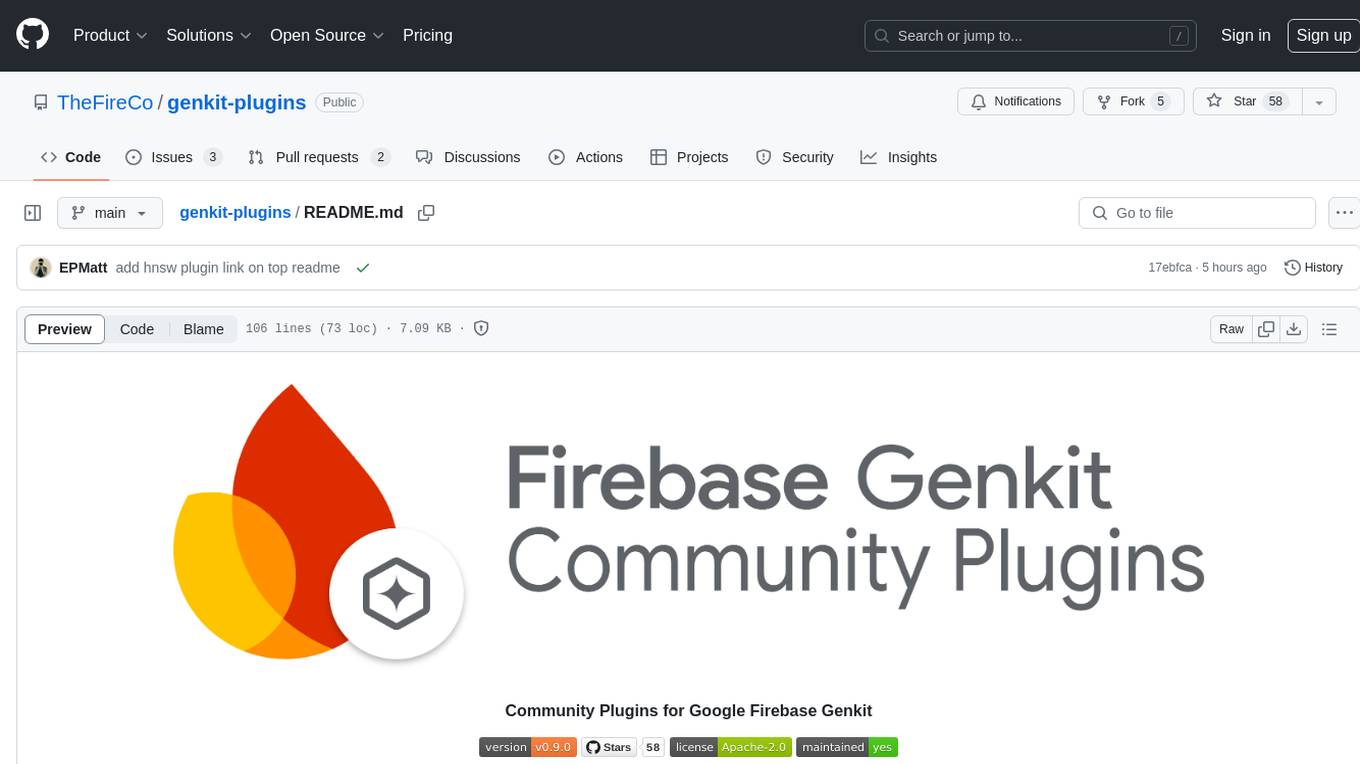Image resolution: width=1360 pixels, height=764 pixels.
Task: Select the Code view
Action: [x=137, y=329]
